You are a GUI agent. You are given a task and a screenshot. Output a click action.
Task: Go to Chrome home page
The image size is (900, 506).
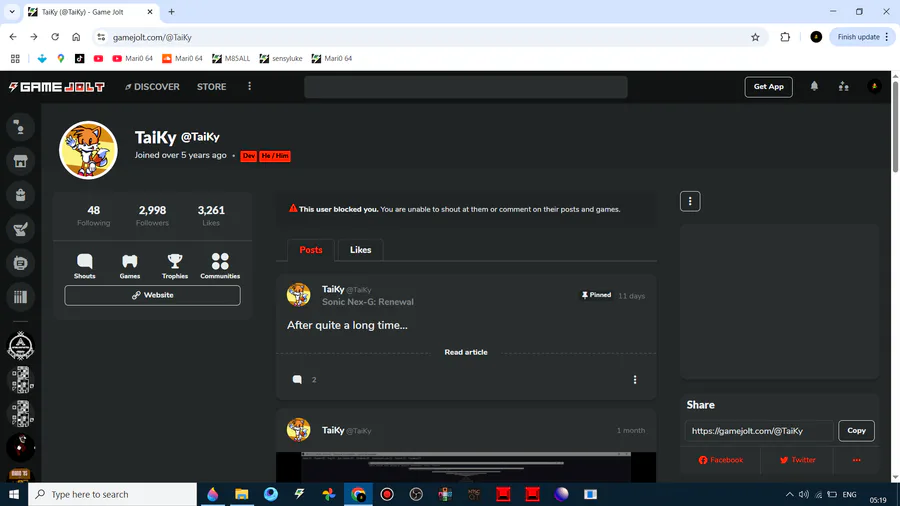[76, 37]
